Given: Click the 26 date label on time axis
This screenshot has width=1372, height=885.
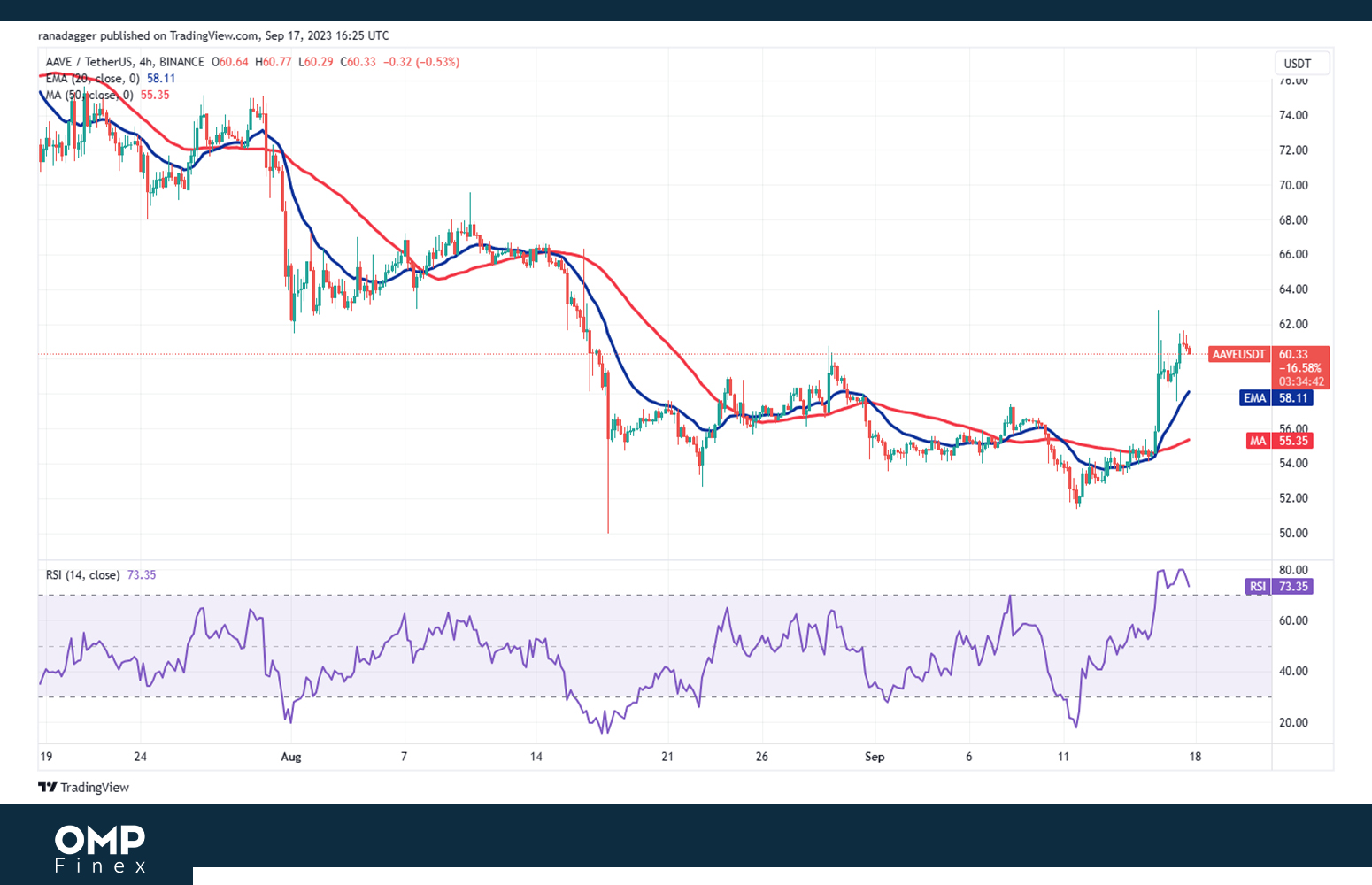Looking at the screenshot, I should (762, 757).
